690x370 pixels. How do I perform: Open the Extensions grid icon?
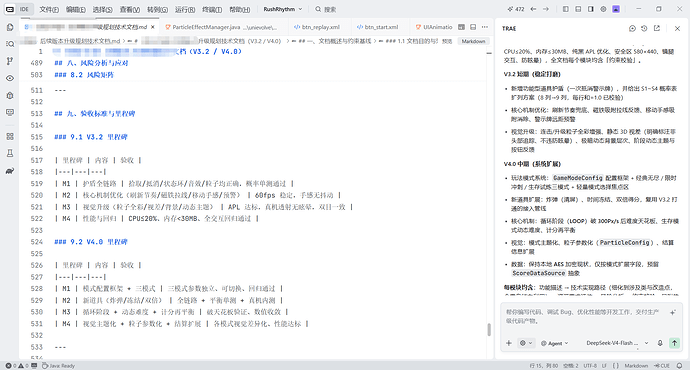[x=10, y=136]
